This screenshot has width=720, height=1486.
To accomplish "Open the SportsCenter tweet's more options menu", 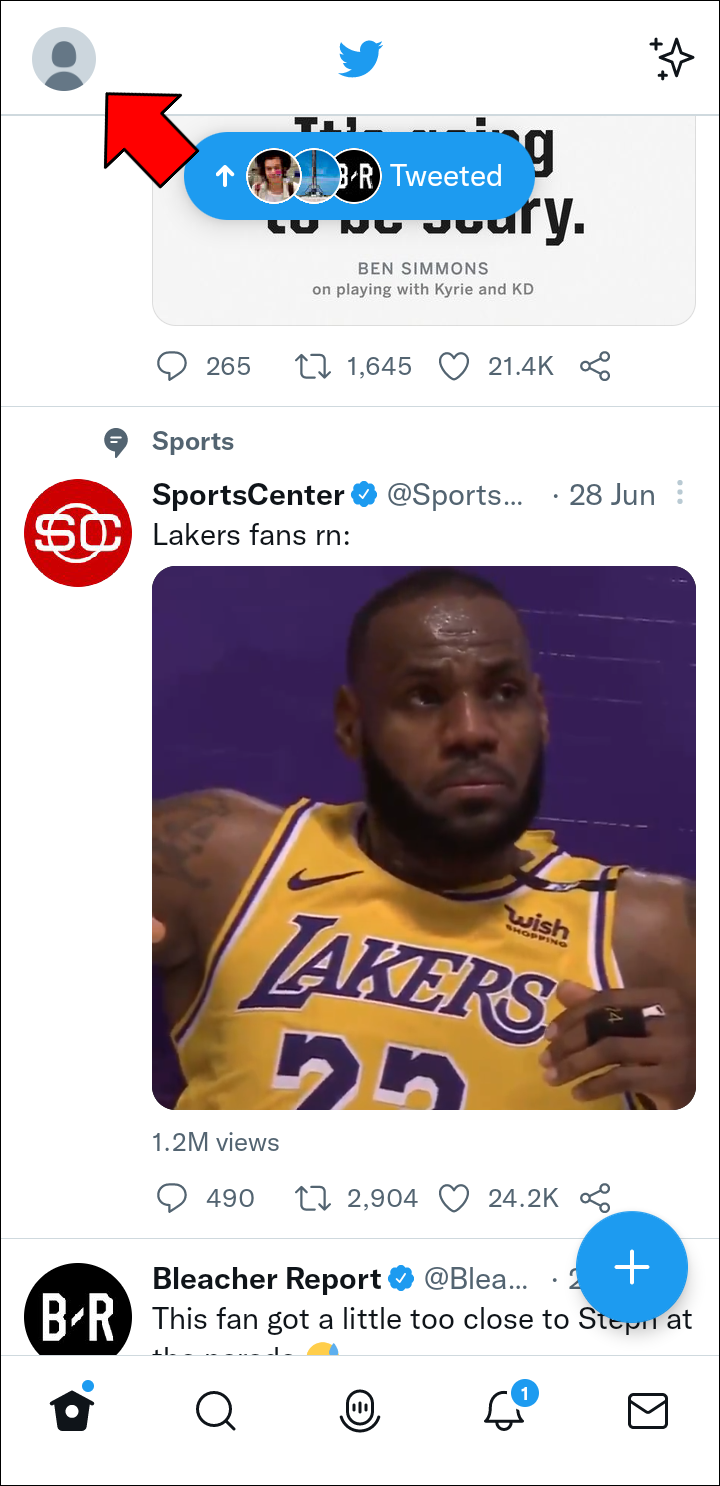I will coord(680,493).
